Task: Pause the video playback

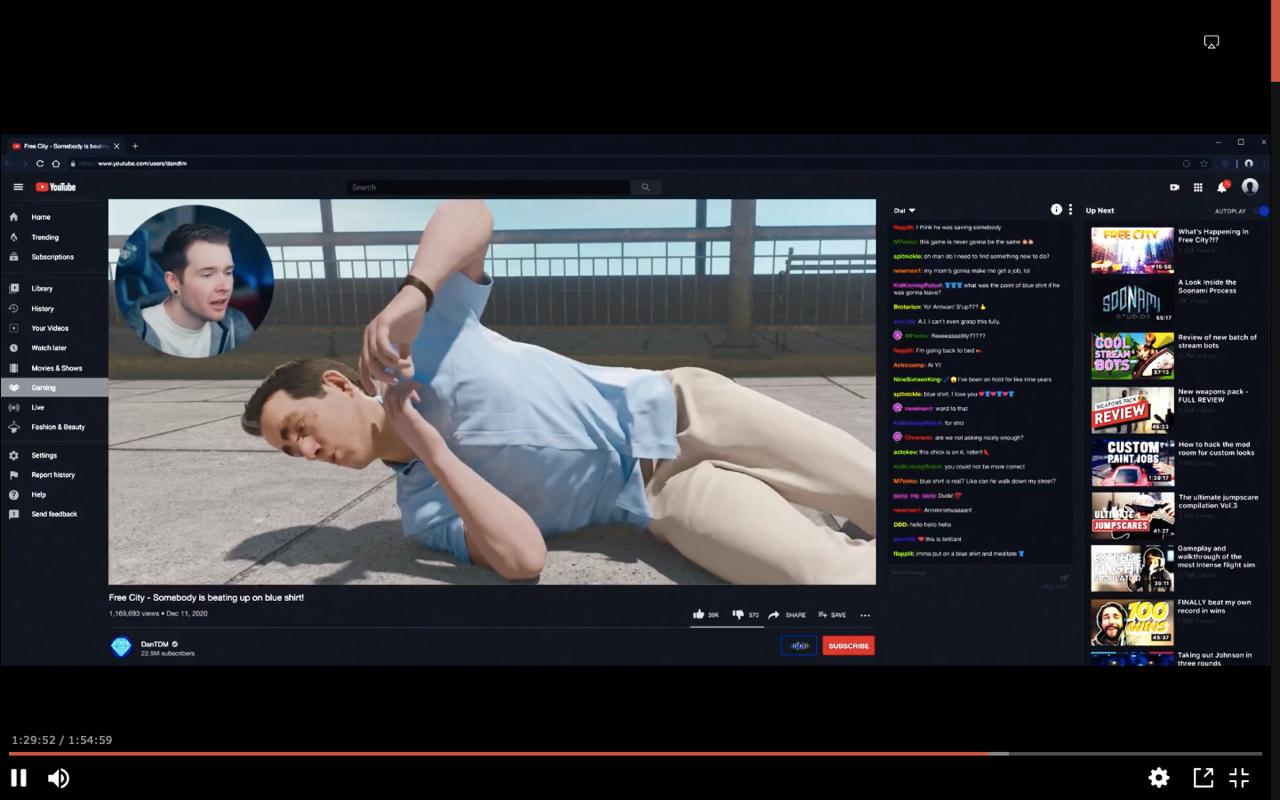Action: 18,778
